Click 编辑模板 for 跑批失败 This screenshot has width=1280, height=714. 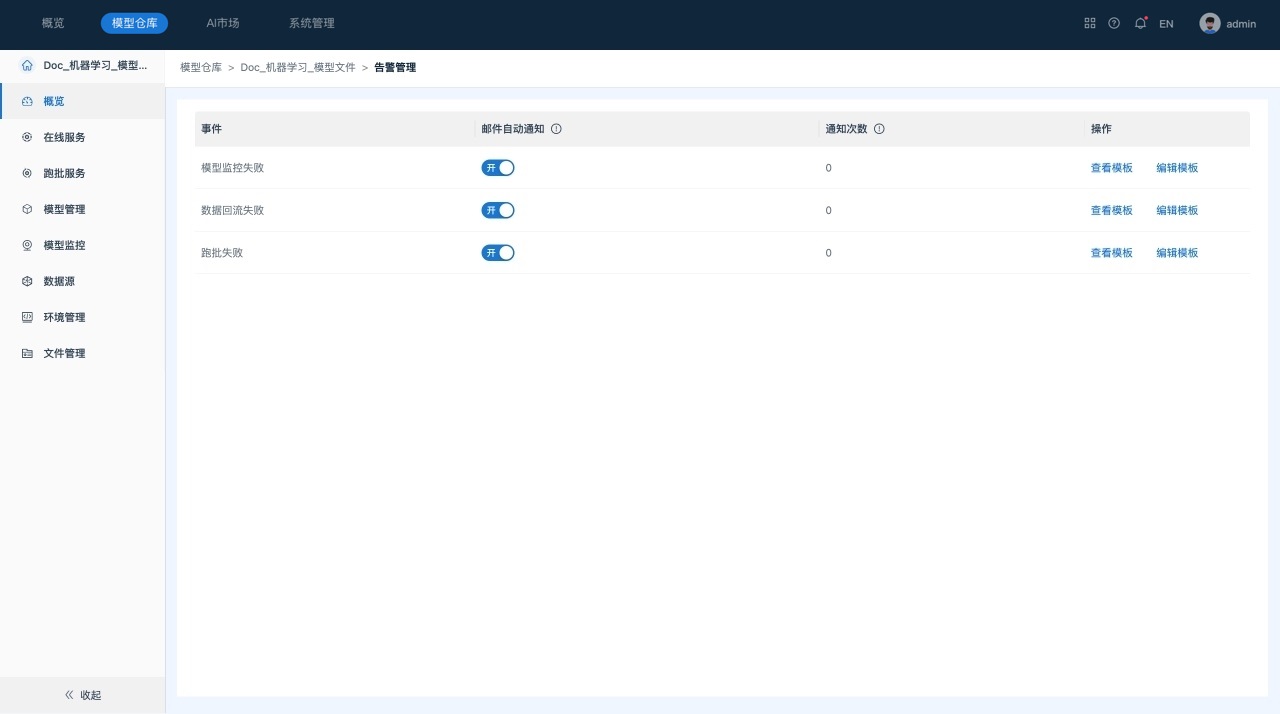1177,253
